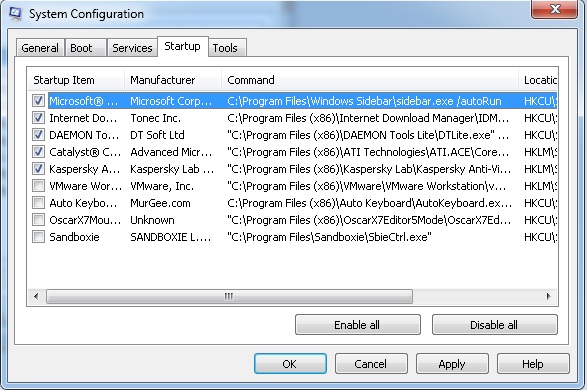
Task: Uncheck the DAEMON Tools startup checkbox
Action: click(38, 135)
